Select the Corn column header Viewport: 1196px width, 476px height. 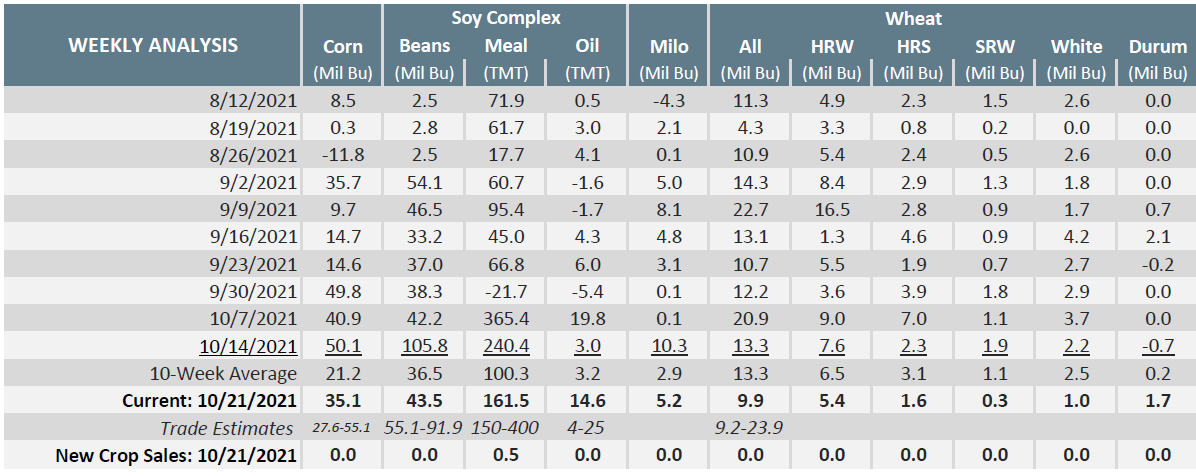point(342,47)
